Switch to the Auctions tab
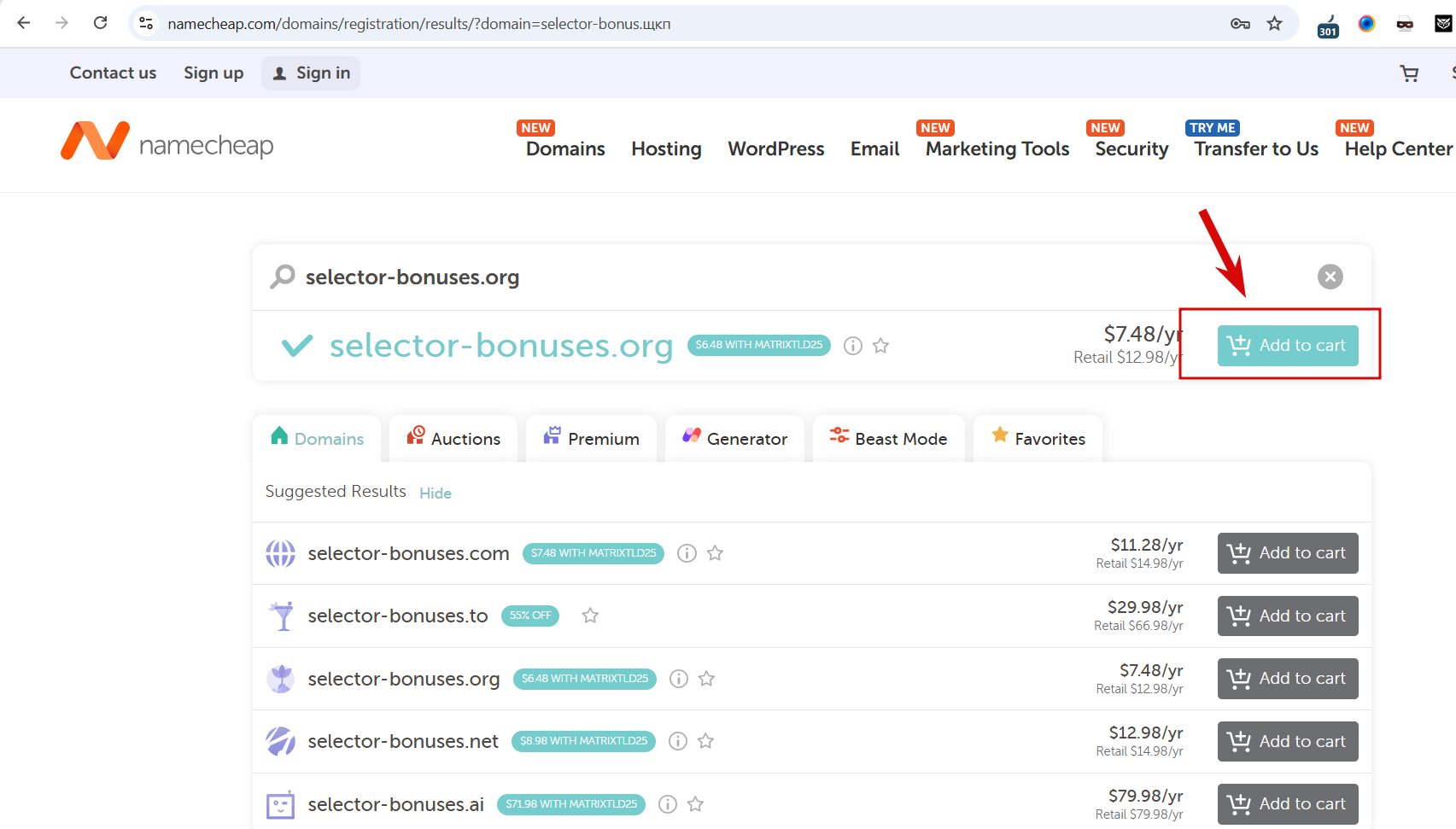Image resolution: width=1456 pixels, height=829 pixels. click(453, 439)
